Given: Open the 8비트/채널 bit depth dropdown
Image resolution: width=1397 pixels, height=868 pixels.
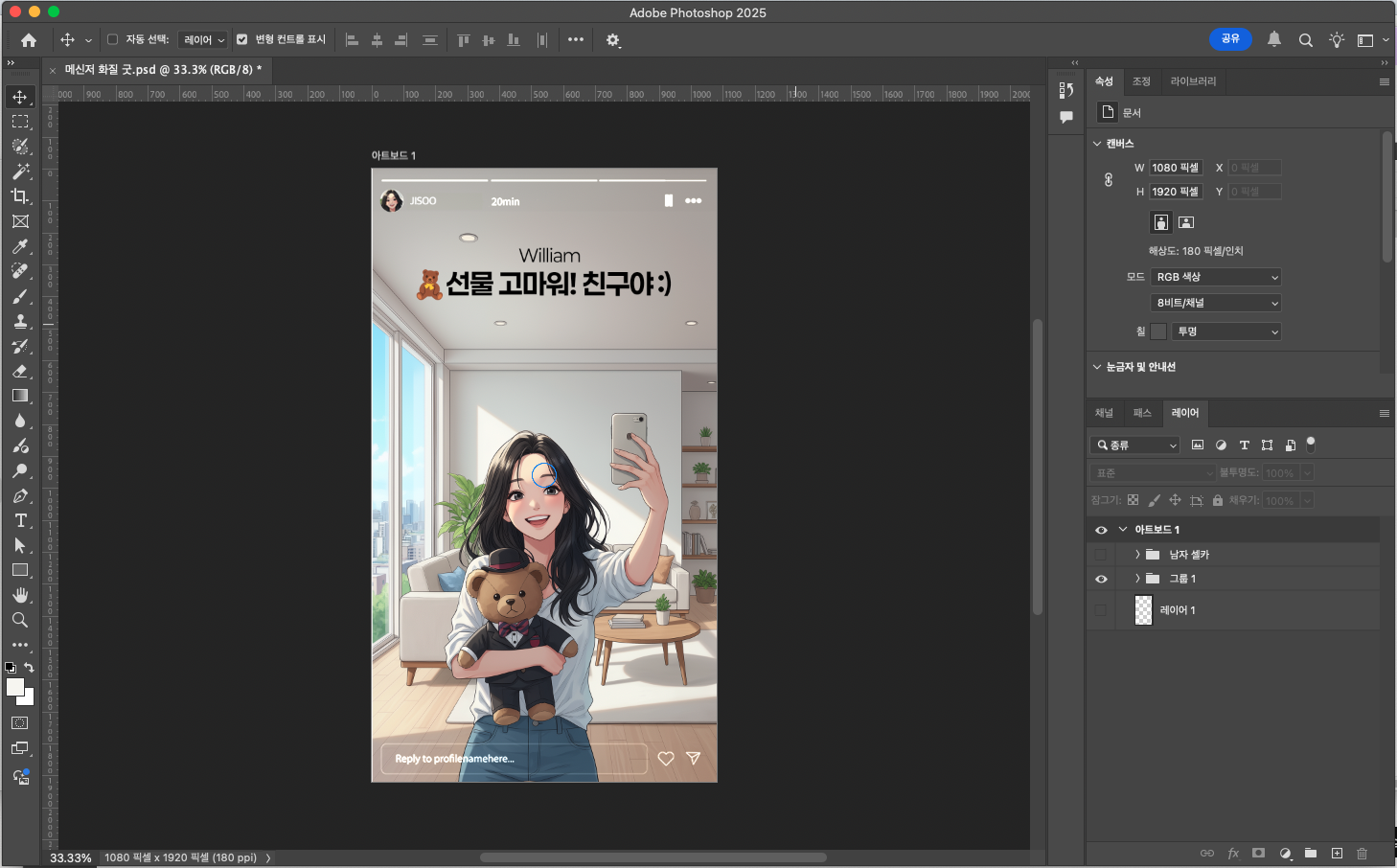Looking at the screenshot, I should click(1216, 303).
